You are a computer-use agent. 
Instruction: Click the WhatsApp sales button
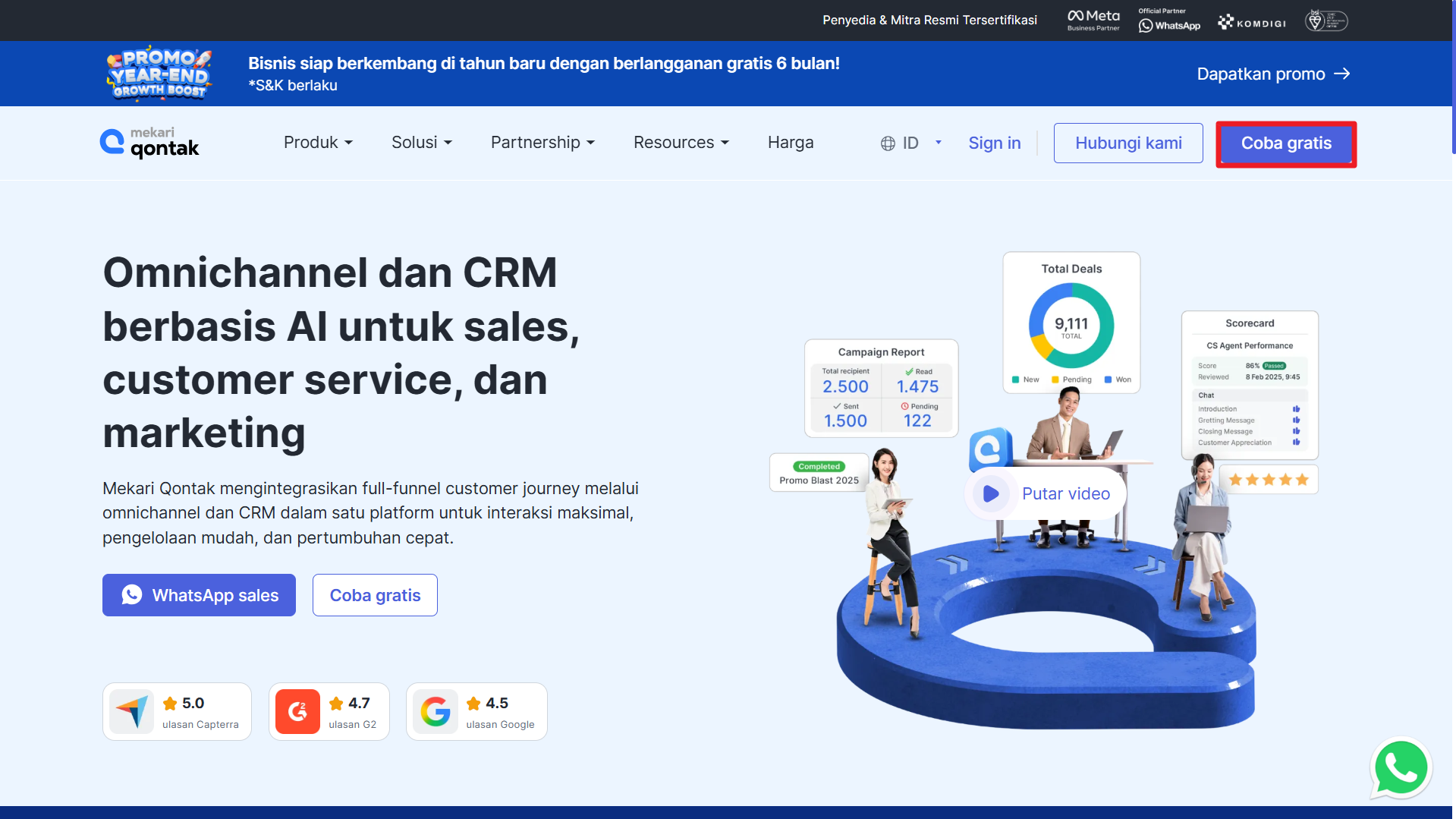coord(199,595)
